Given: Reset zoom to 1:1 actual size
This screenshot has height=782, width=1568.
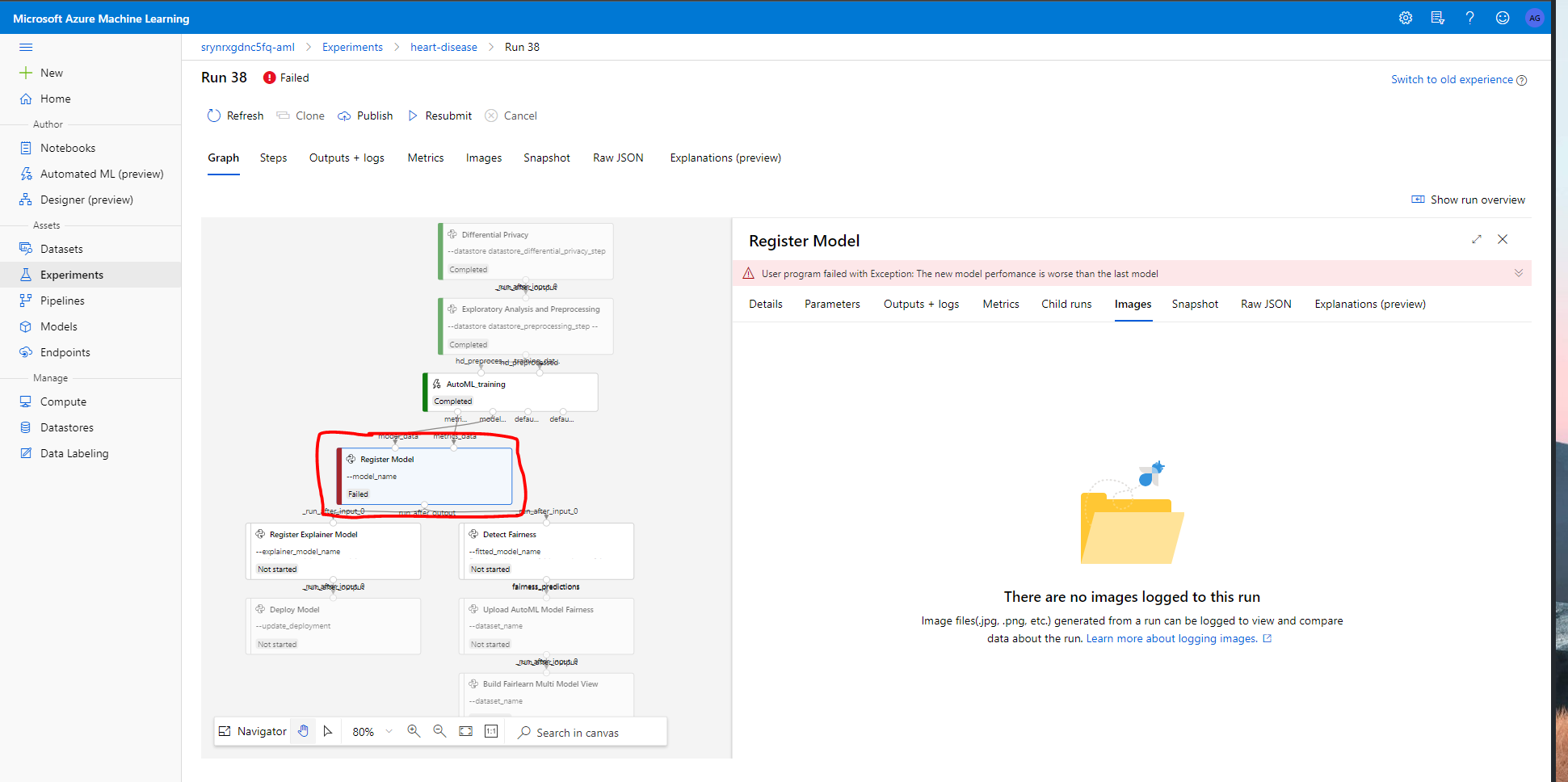Looking at the screenshot, I should (x=491, y=731).
